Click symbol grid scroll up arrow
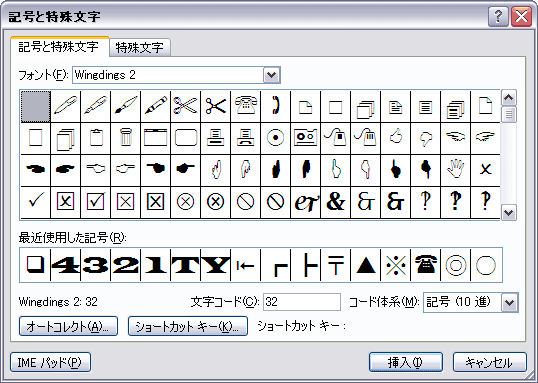The image size is (538, 383). tap(509, 98)
